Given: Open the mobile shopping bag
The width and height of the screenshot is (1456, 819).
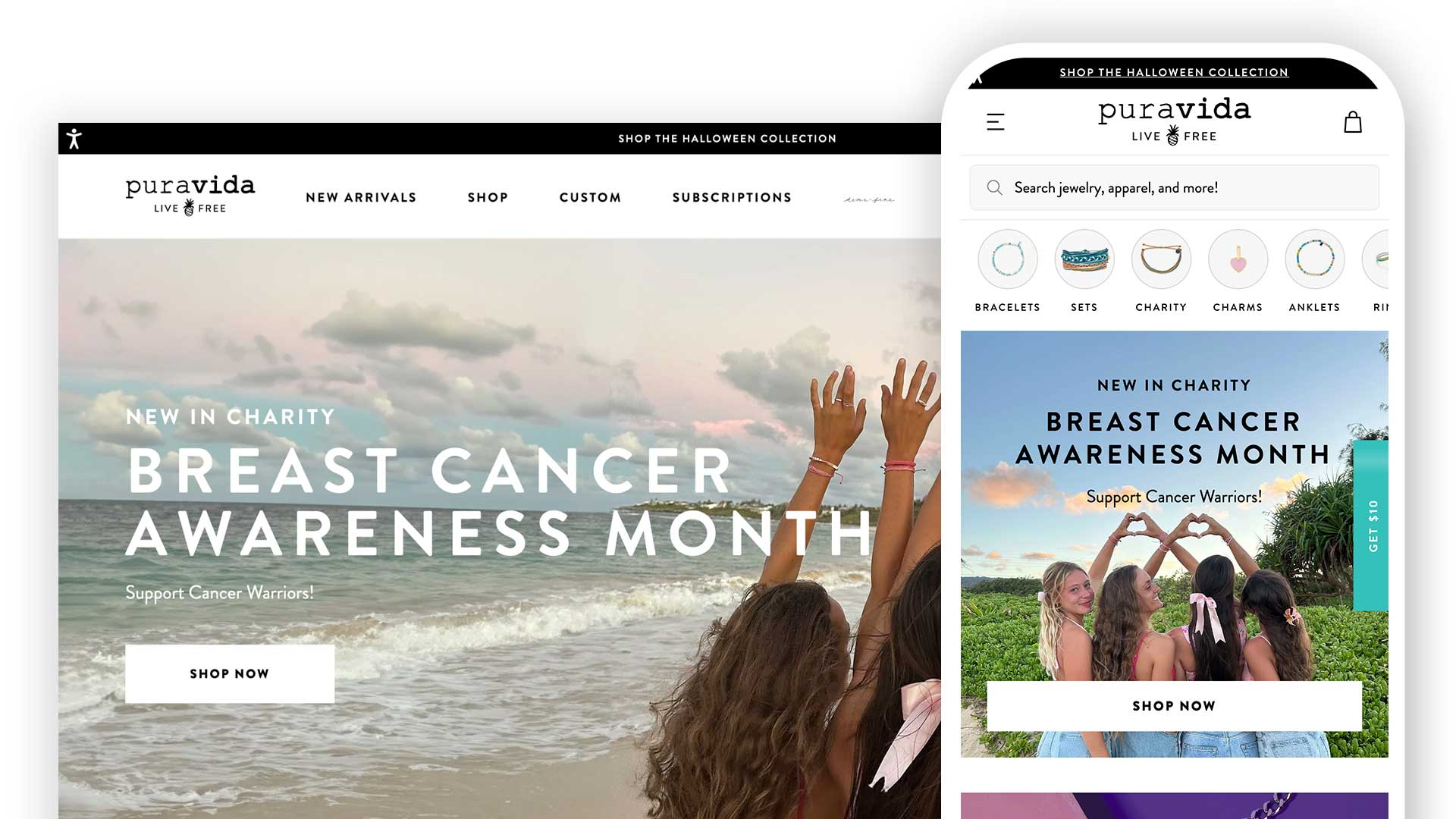Looking at the screenshot, I should pos(1353,121).
